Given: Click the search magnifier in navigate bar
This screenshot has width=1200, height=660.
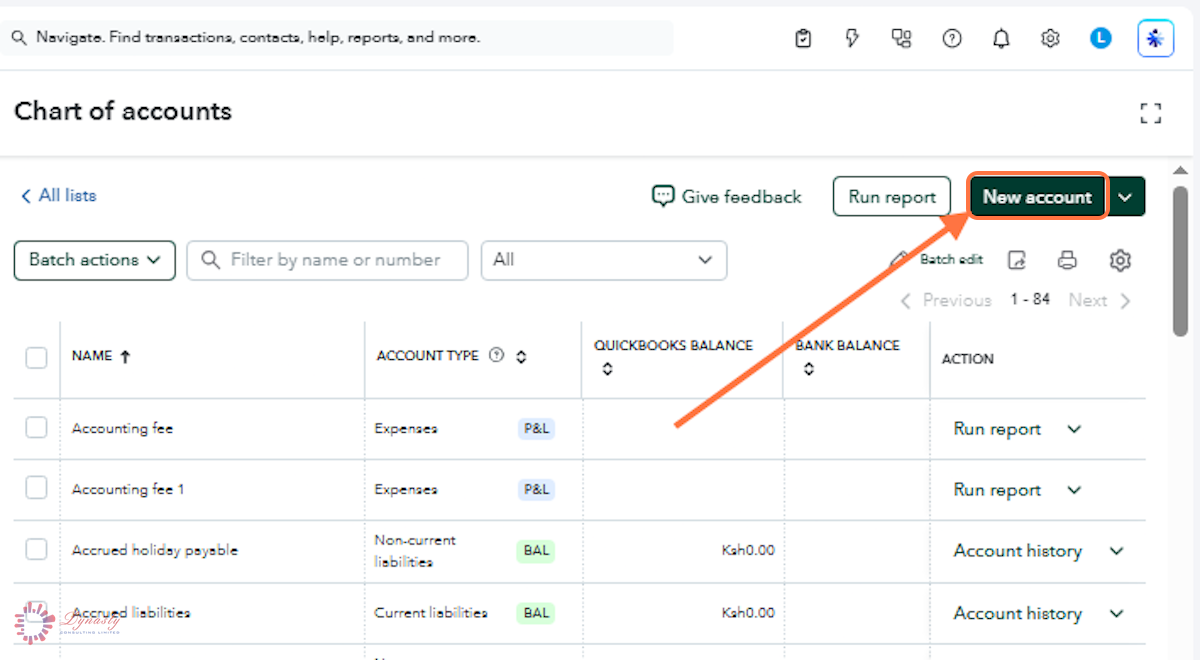Looking at the screenshot, I should click(x=19, y=38).
